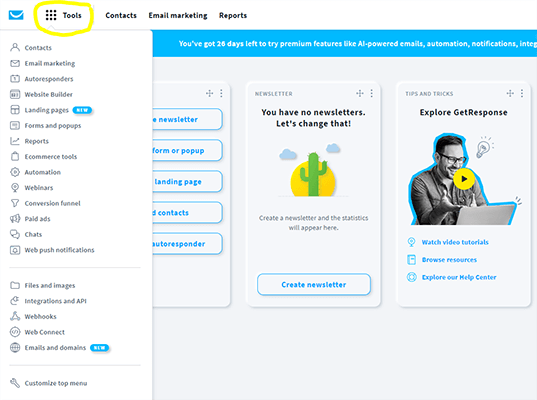The width and height of the screenshot is (537, 400).
Task: Select Web Connect entry
Action: 45,332
